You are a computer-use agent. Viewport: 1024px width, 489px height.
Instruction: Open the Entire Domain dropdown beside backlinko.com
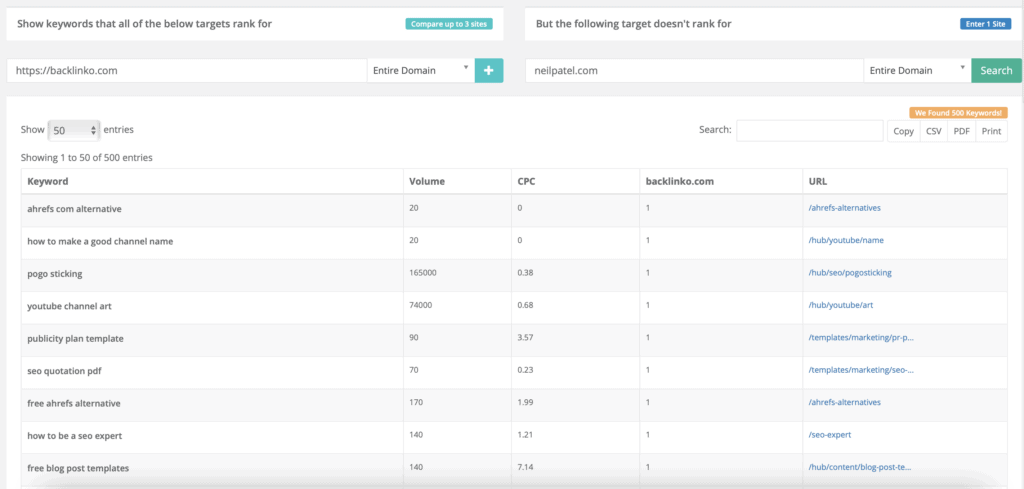click(x=421, y=71)
